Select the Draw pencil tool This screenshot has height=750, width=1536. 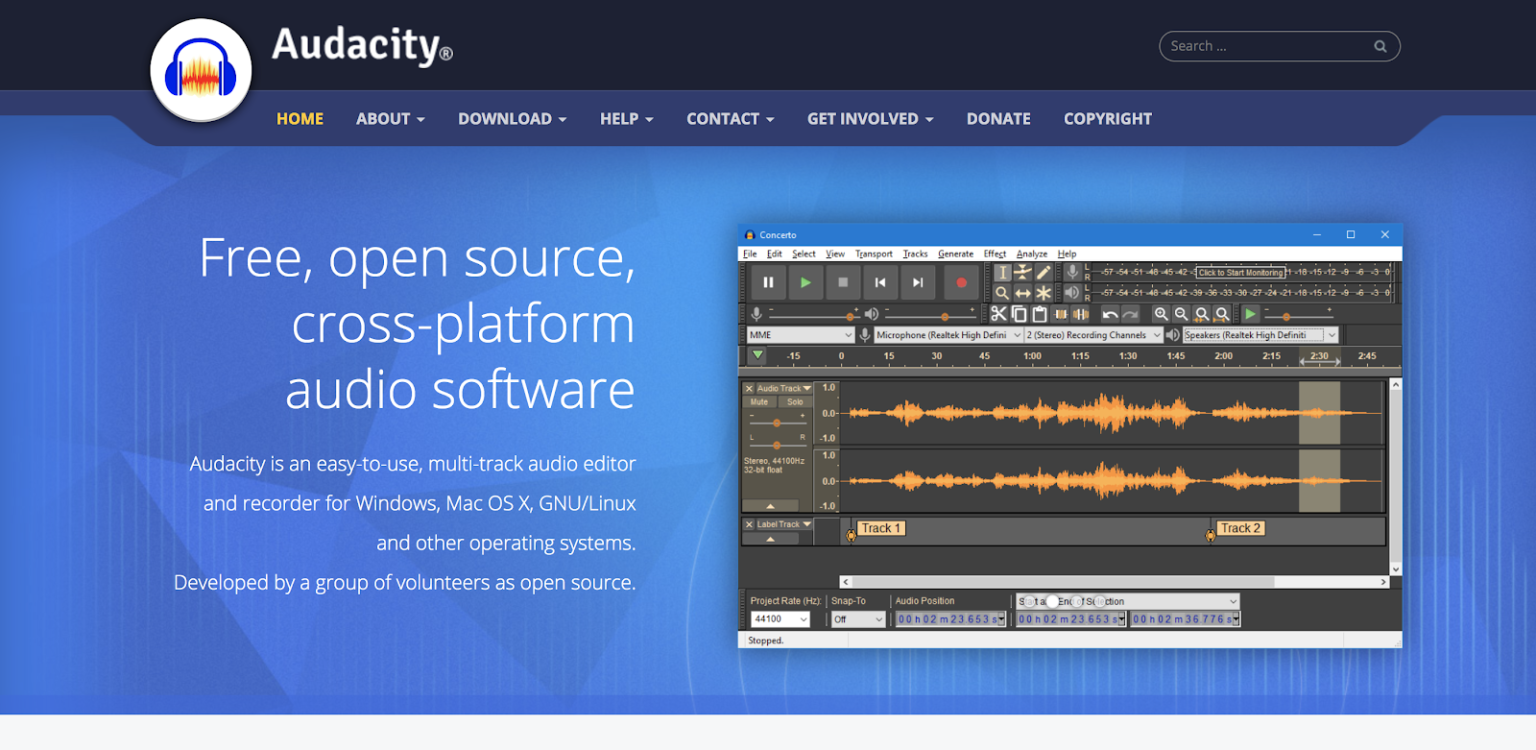pos(1043,272)
